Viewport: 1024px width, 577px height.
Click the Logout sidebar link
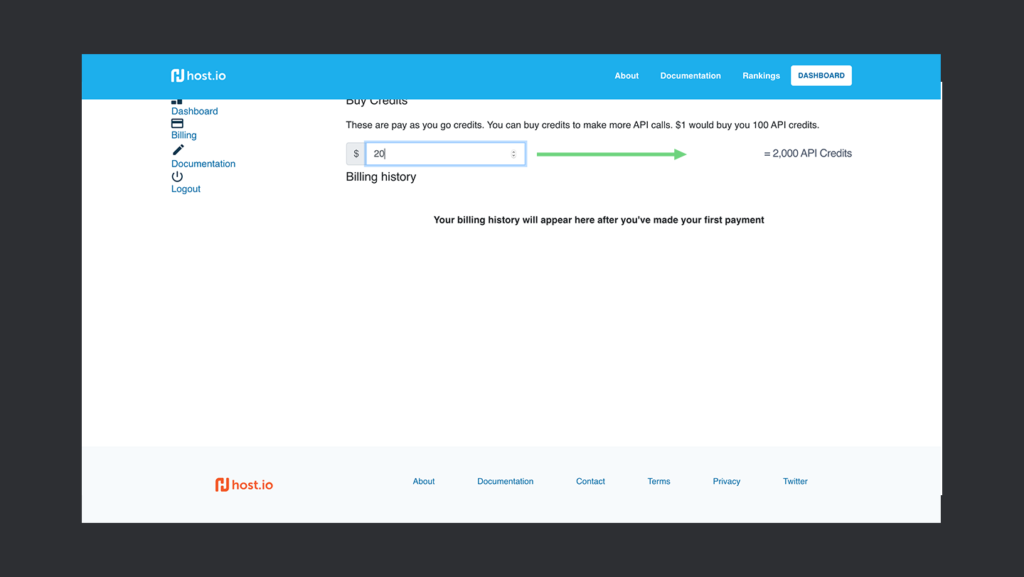186,189
